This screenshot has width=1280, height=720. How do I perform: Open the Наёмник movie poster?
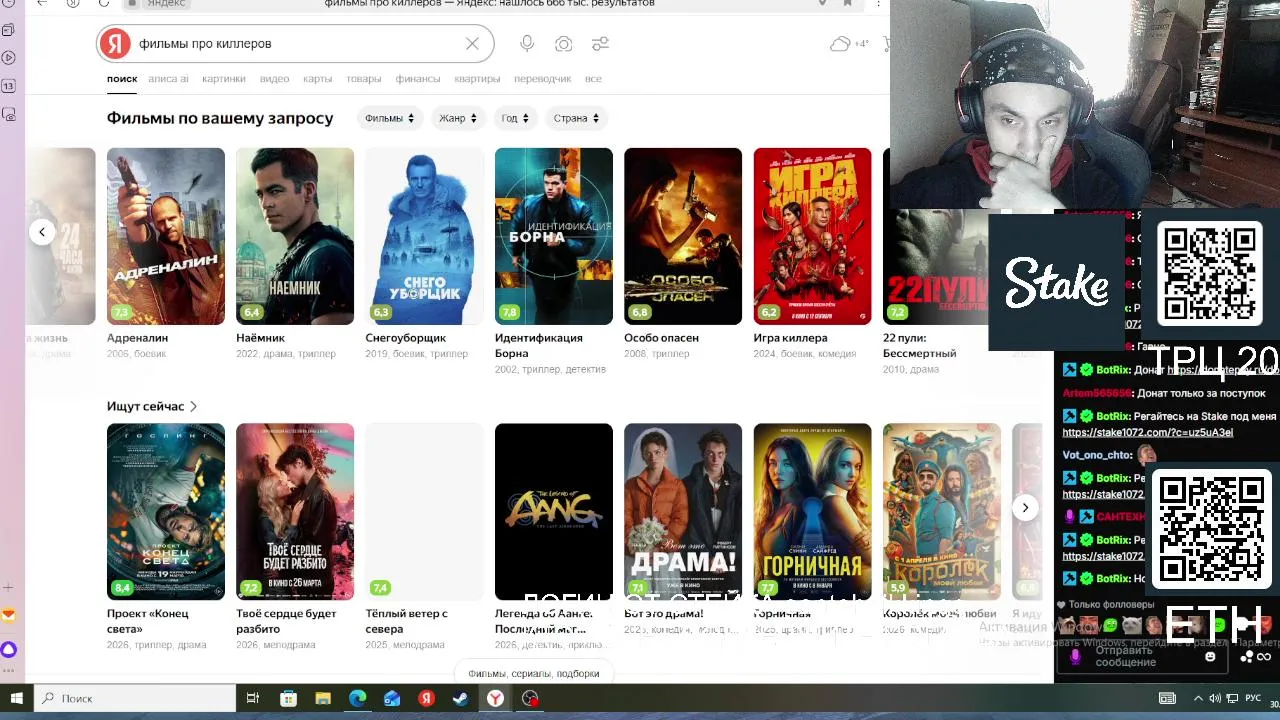[x=295, y=236]
